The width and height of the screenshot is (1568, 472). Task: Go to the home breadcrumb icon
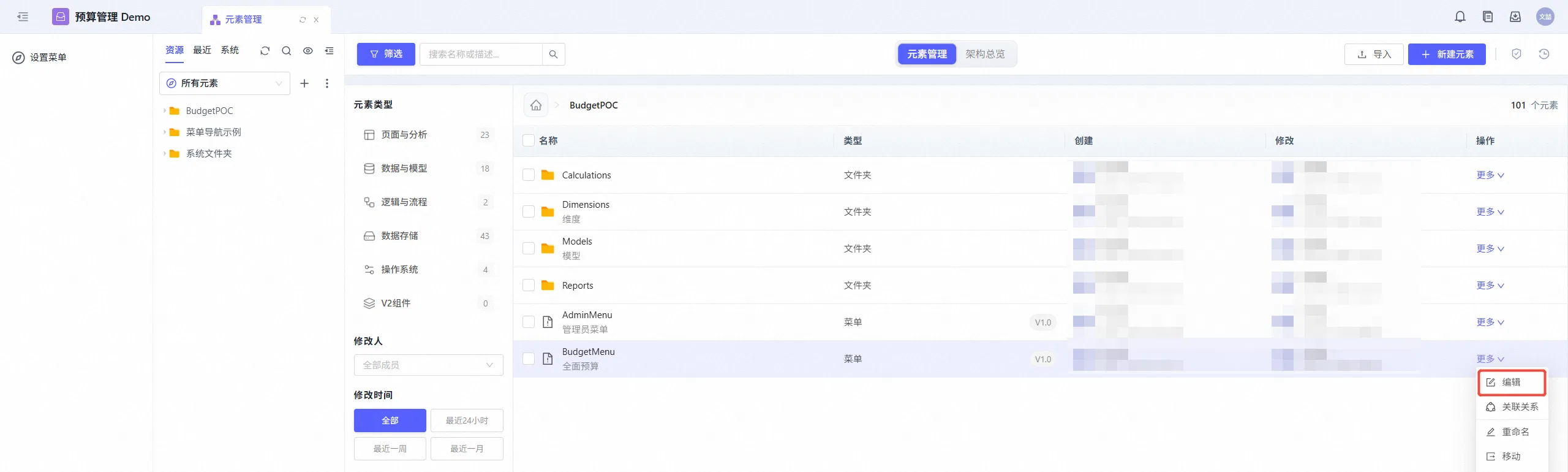[x=536, y=105]
